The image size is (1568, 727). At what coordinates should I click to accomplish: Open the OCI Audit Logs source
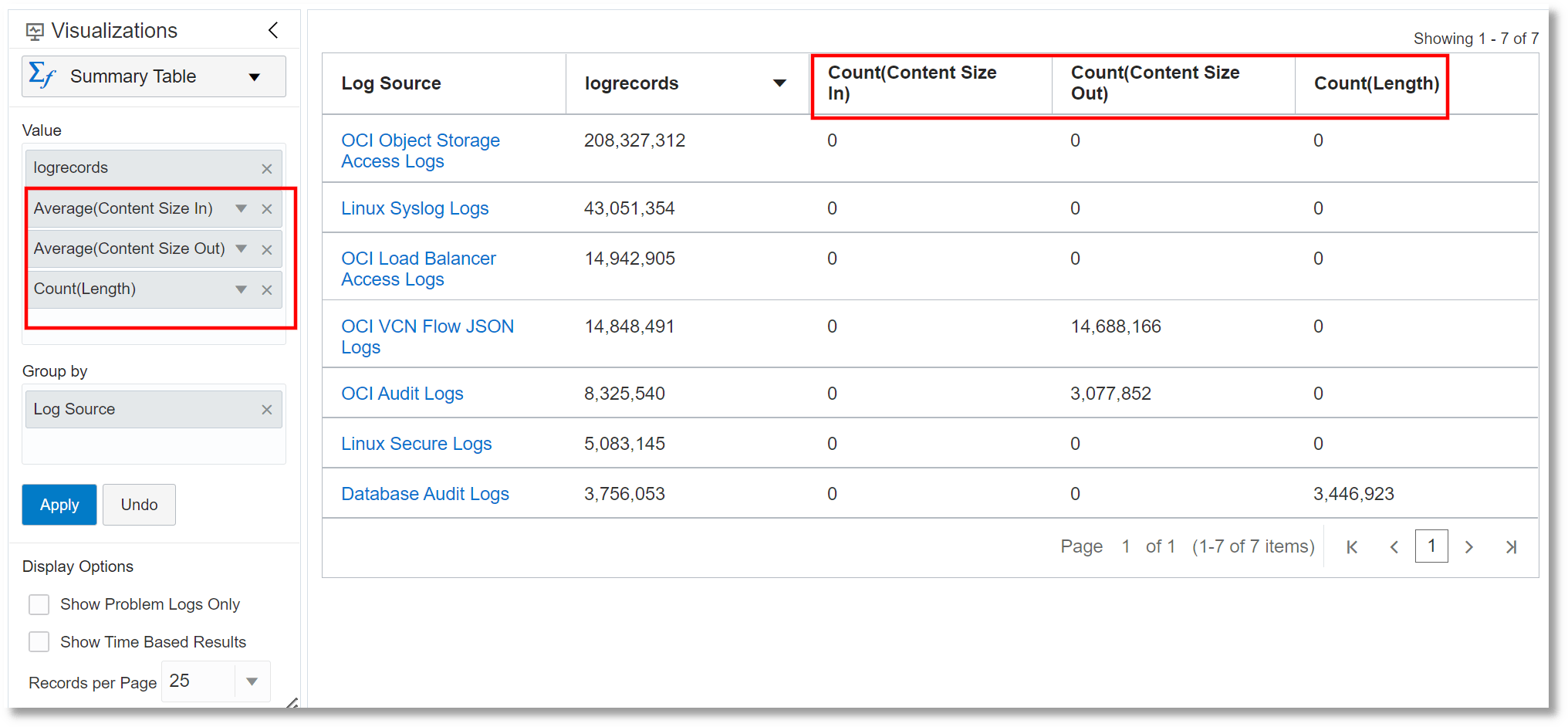pyautogui.click(x=402, y=393)
